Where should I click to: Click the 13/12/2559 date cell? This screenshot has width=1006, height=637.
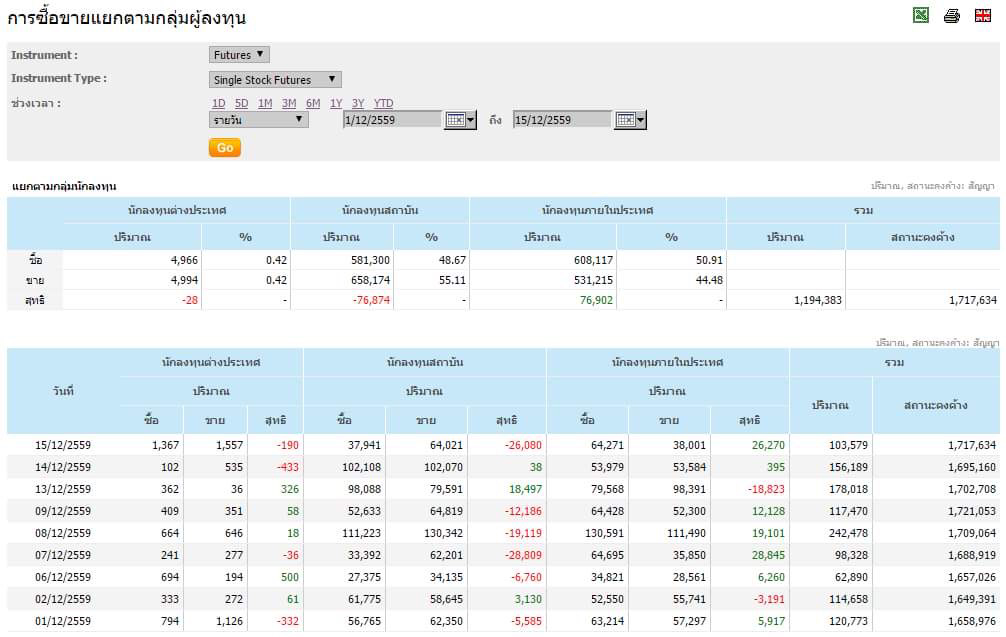point(63,489)
